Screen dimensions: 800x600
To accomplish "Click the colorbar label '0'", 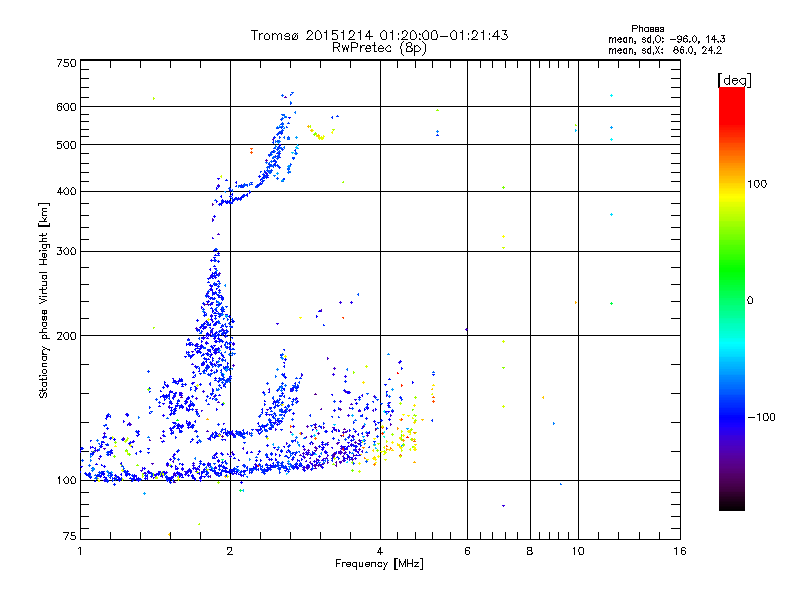I will pyautogui.click(x=750, y=301).
